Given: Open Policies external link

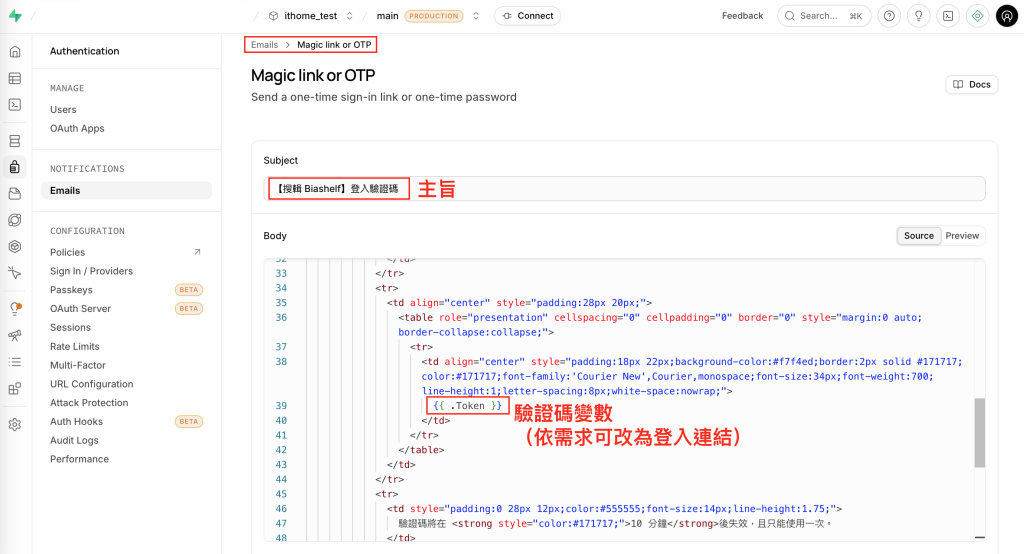Looking at the screenshot, I should click(127, 252).
